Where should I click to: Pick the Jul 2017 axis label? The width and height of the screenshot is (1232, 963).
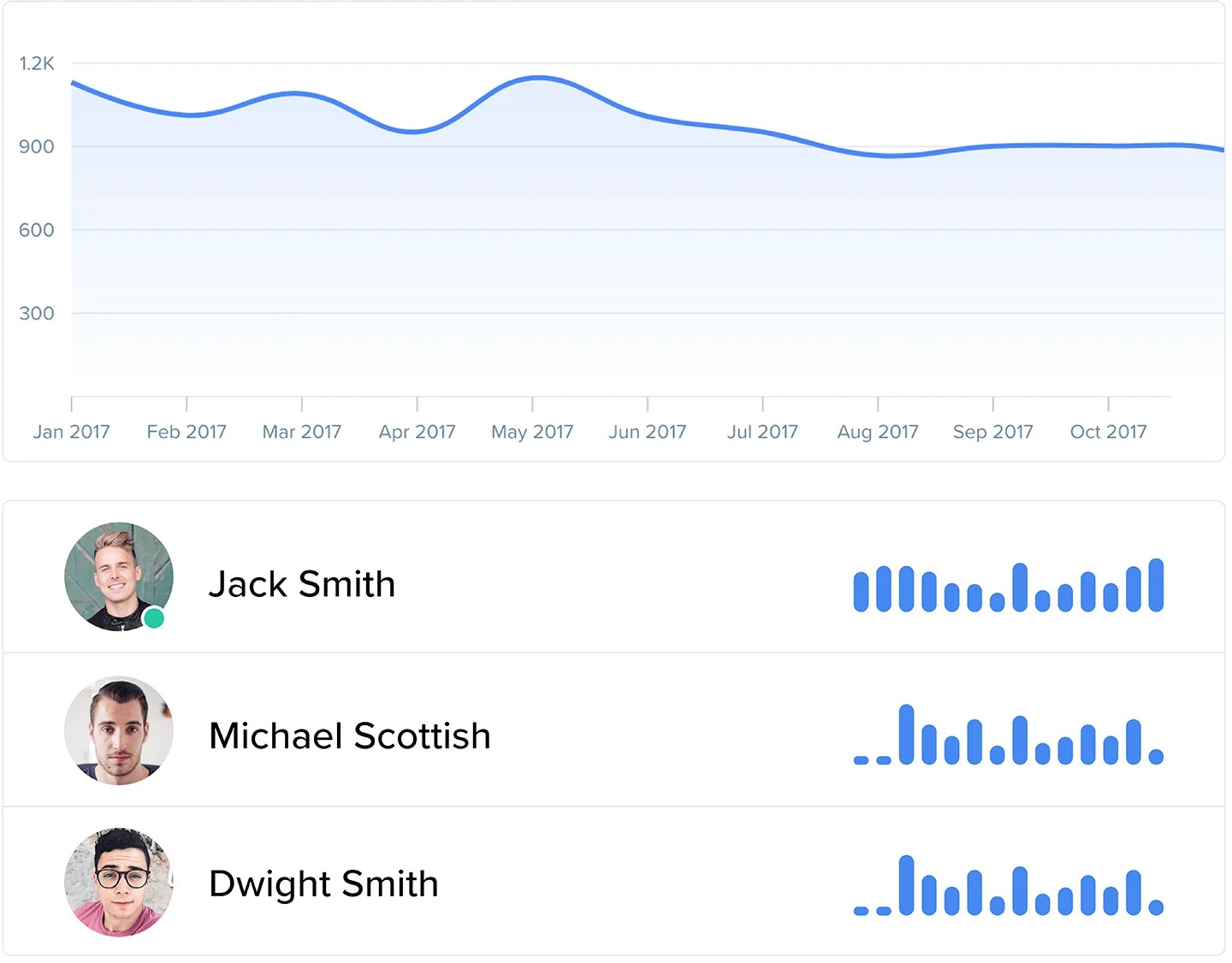click(762, 432)
